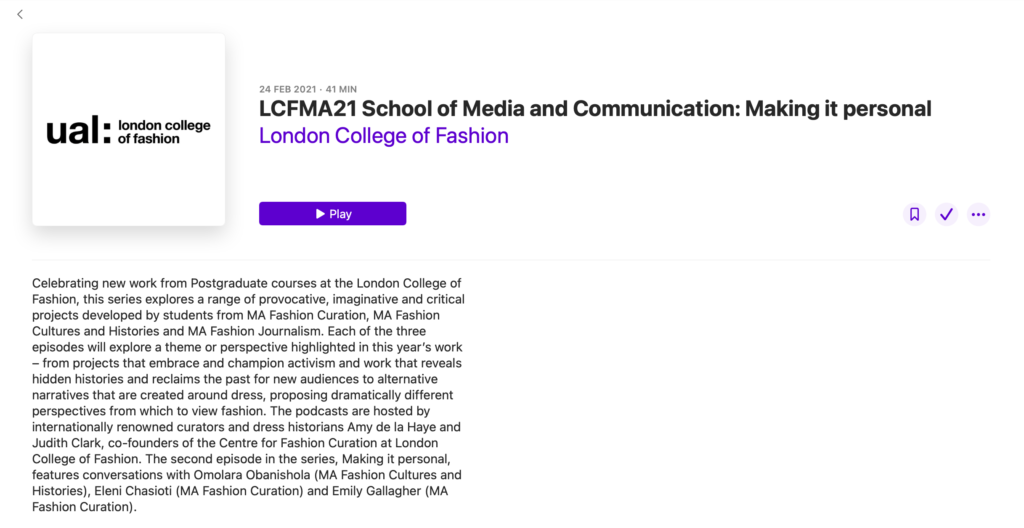Click the play triangle inside the button
The width and height of the screenshot is (1024, 528).
320,214
